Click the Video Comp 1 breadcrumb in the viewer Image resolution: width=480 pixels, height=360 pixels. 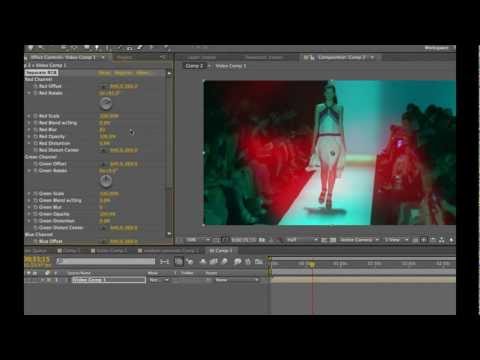point(231,66)
